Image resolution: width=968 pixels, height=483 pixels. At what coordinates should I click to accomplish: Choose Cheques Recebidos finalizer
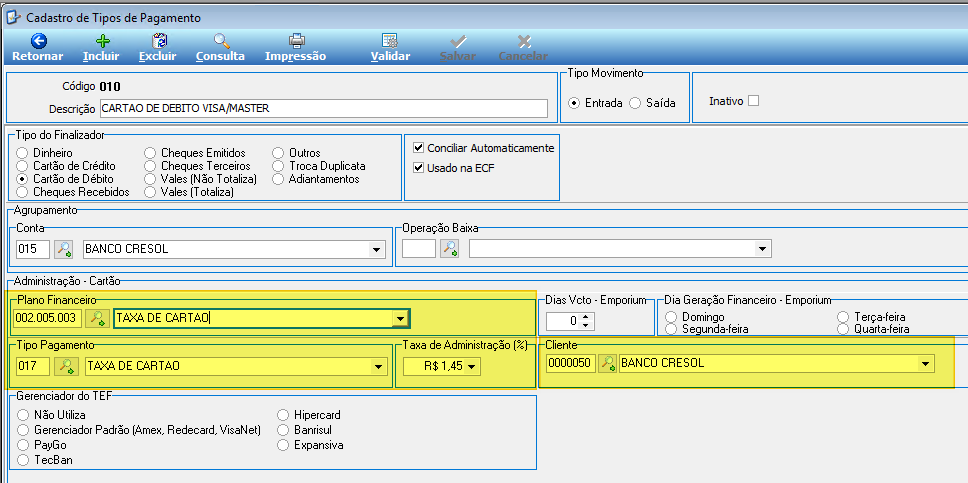click(x=22, y=192)
